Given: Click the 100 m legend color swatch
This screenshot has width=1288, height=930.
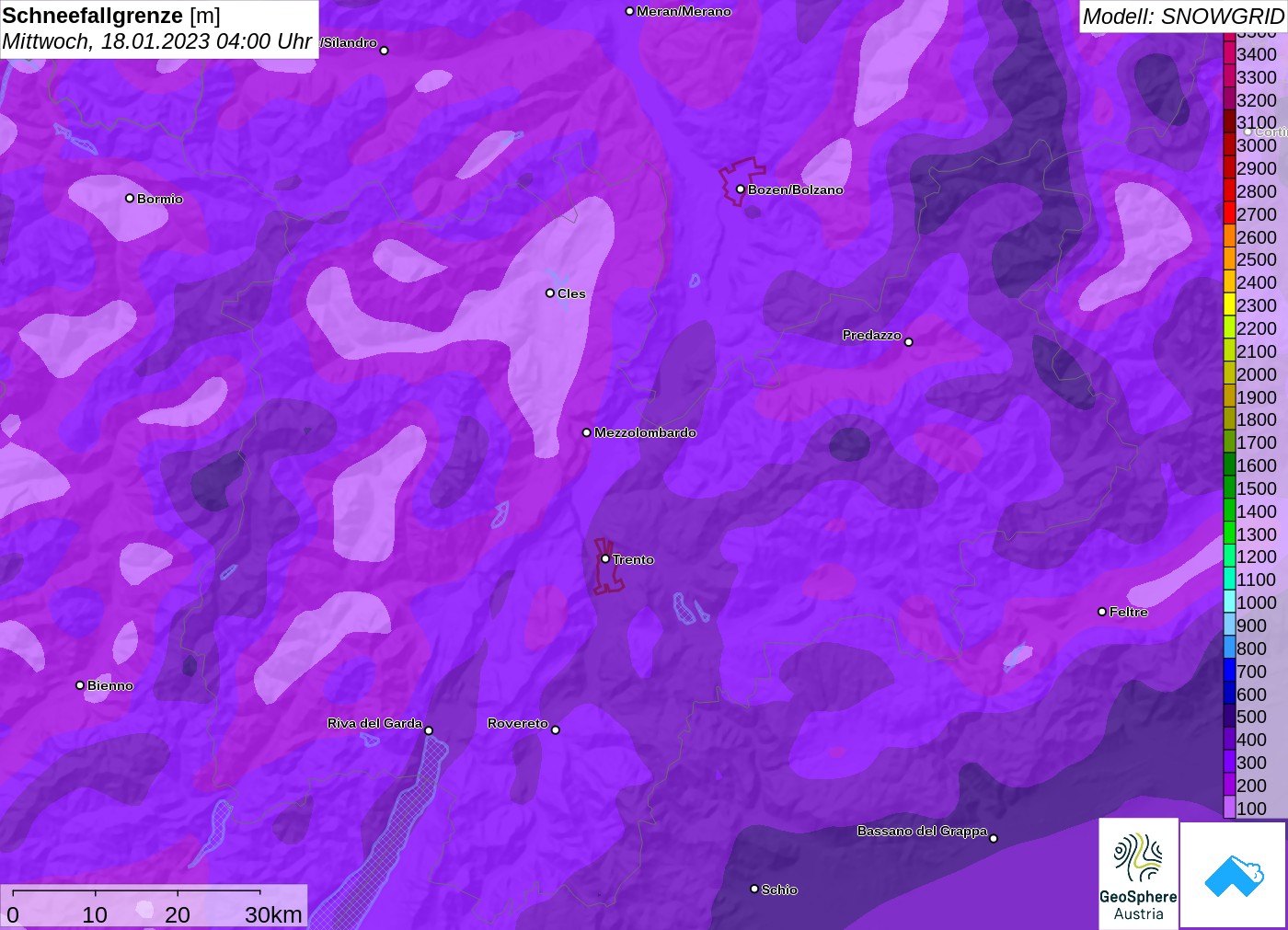Looking at the screenshot, I should tap(1229, 808).
